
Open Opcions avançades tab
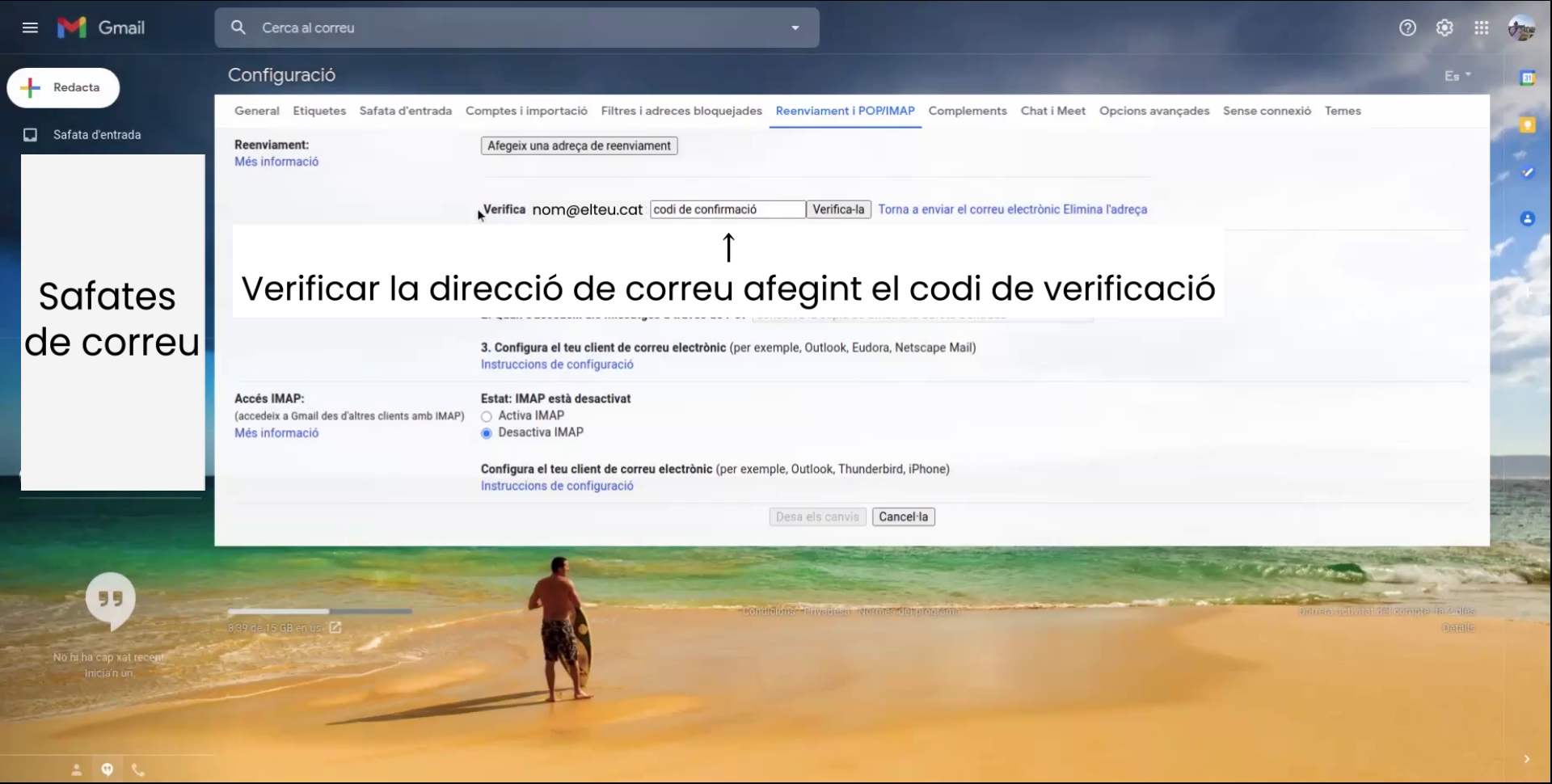1154,111
